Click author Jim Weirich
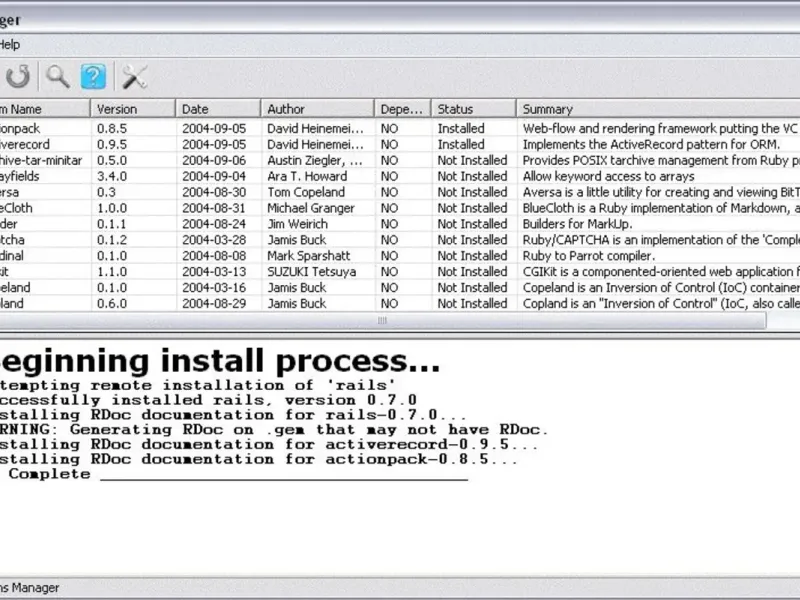Viewport: 800px width, 600px height. tap(297, 224)
